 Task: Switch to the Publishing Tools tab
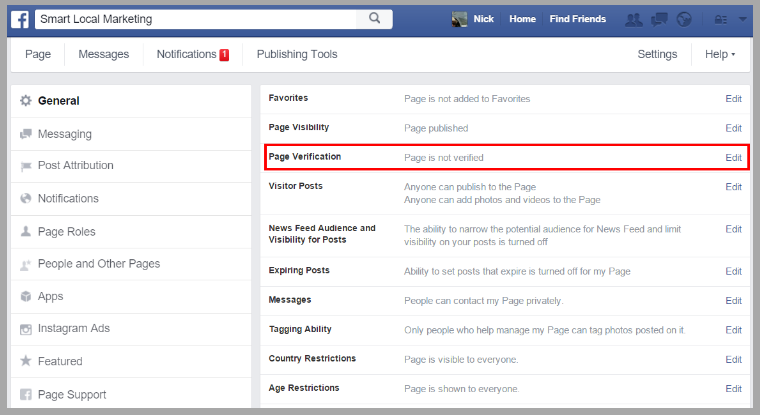click(x=296, y=54)
